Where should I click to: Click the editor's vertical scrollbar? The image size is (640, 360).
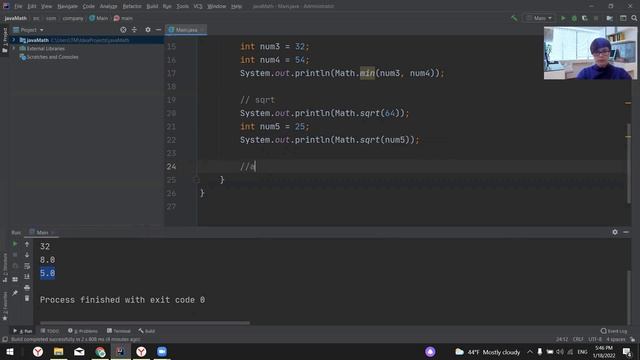pyautogui.click(x=629, y=163)
